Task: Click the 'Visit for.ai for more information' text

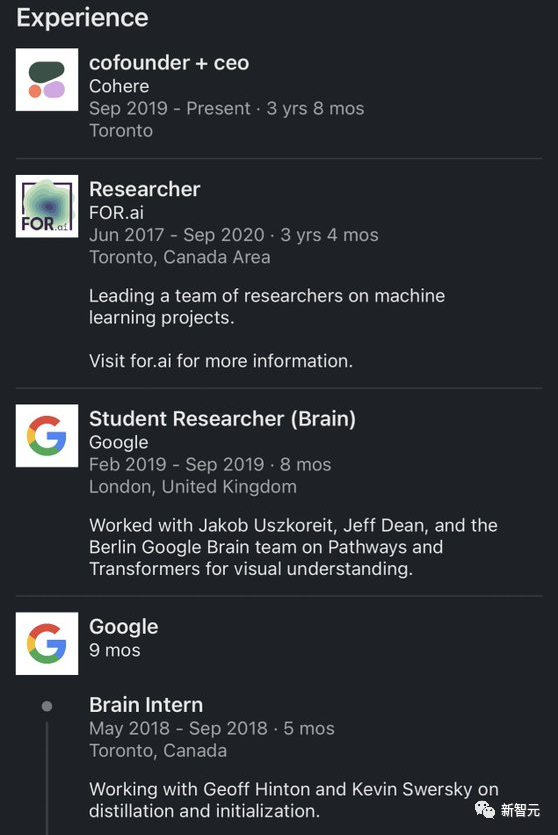Action: pos(220,361)
